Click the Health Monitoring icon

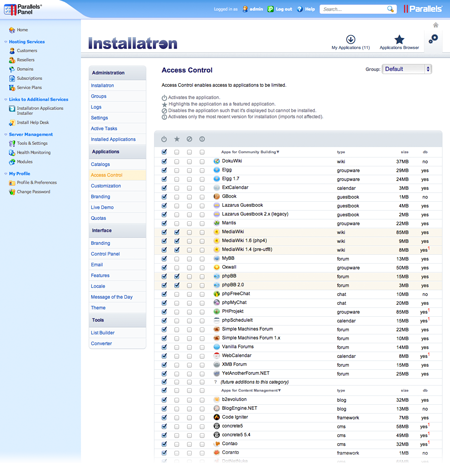[x=12, y=153]
